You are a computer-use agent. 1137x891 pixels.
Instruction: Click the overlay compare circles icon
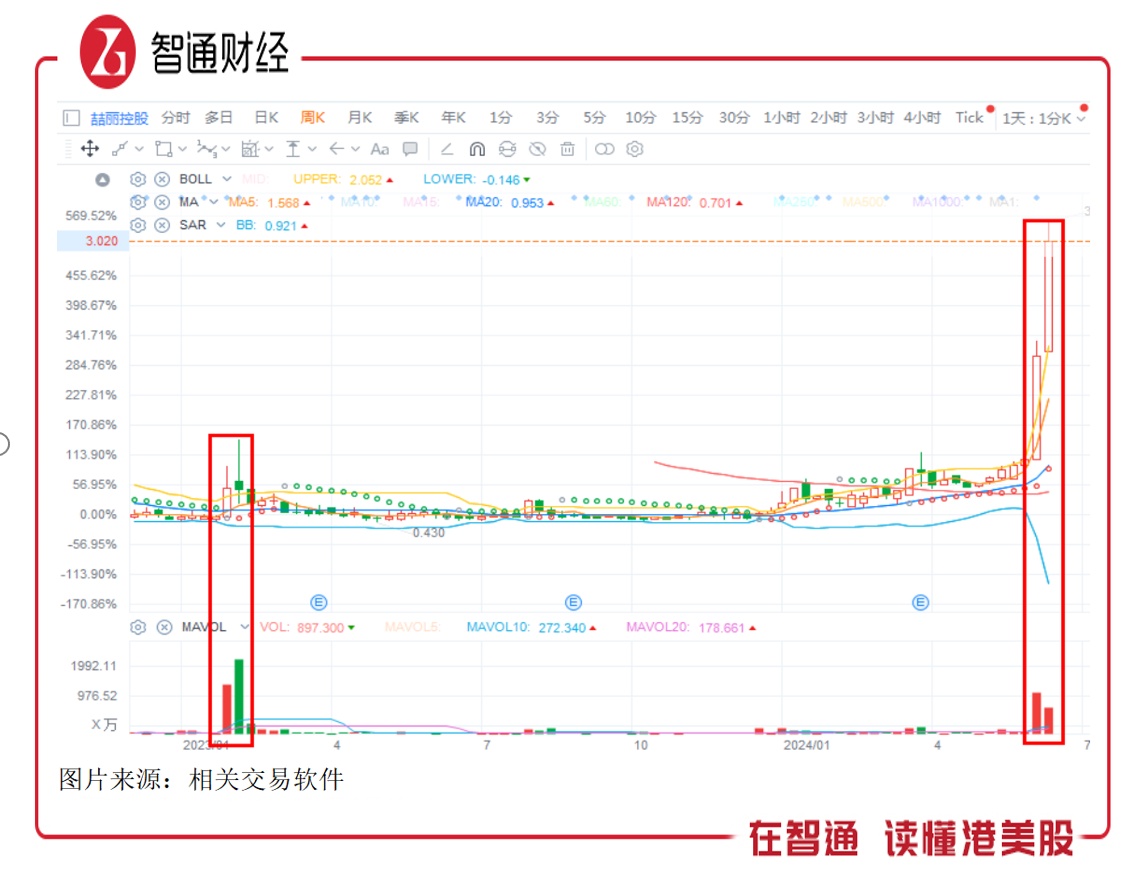[604, 149]
